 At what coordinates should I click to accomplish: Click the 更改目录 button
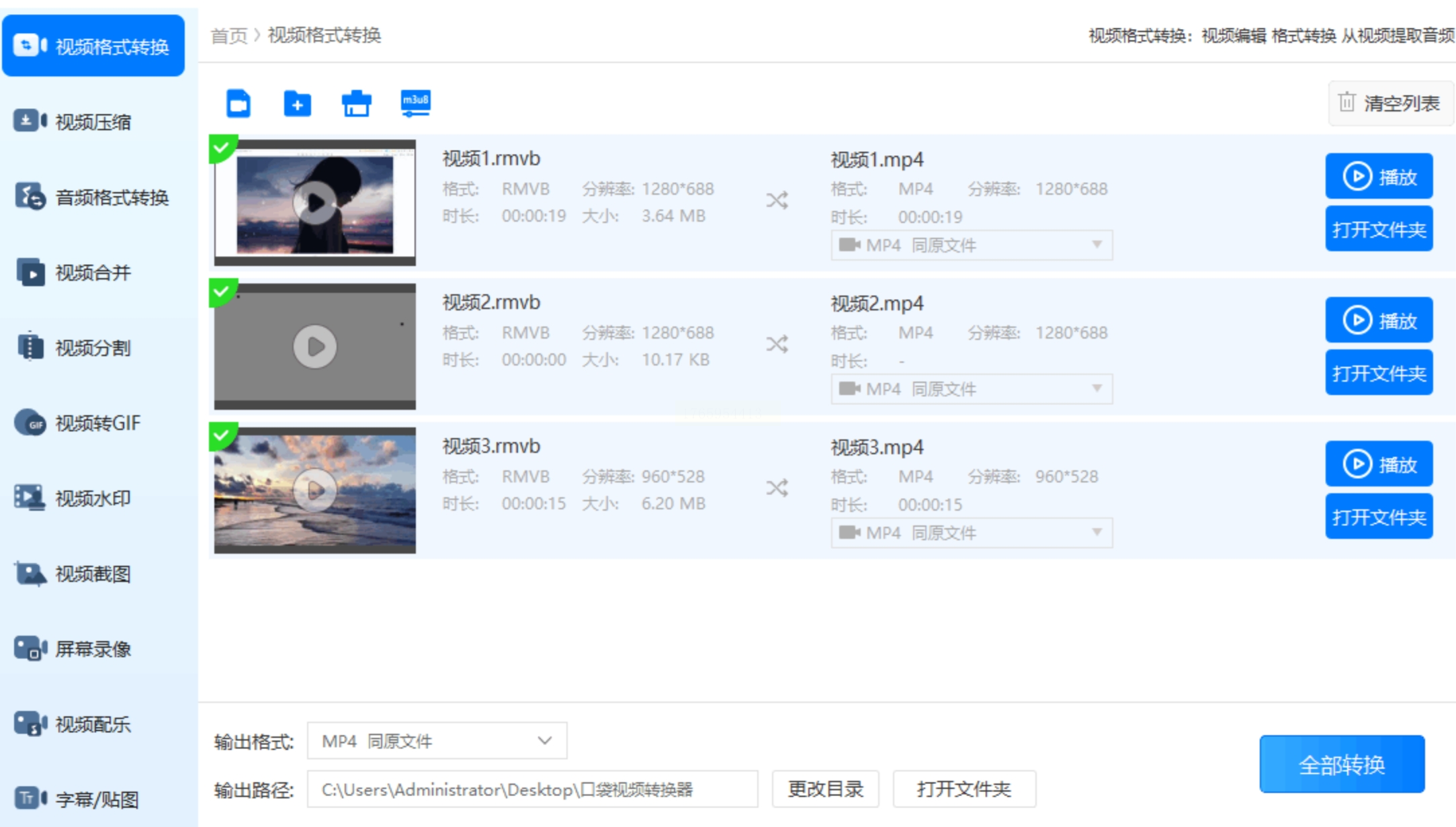(825, 789)
